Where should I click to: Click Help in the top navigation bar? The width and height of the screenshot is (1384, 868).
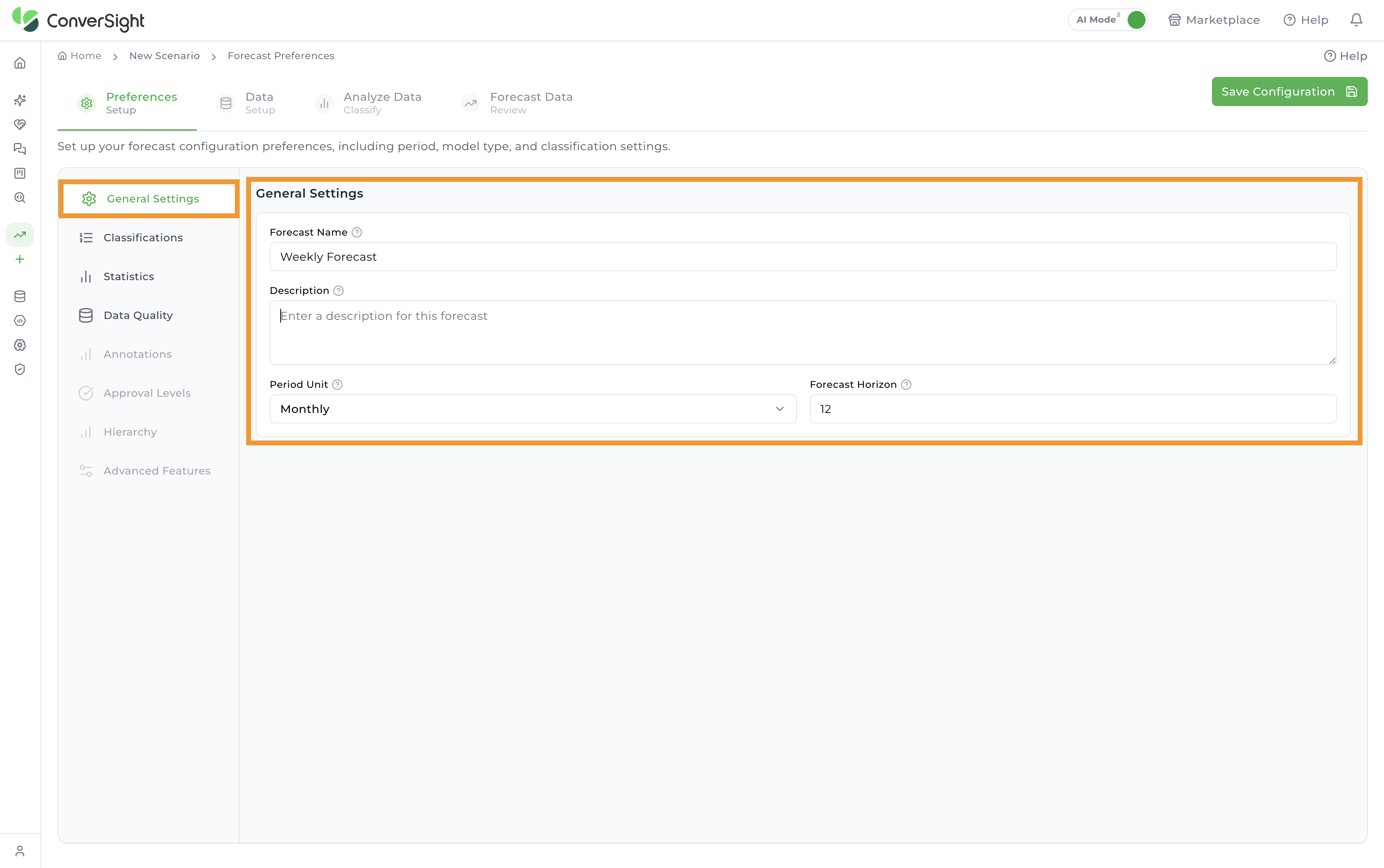pyautogui.click(x=1306, y=20)
